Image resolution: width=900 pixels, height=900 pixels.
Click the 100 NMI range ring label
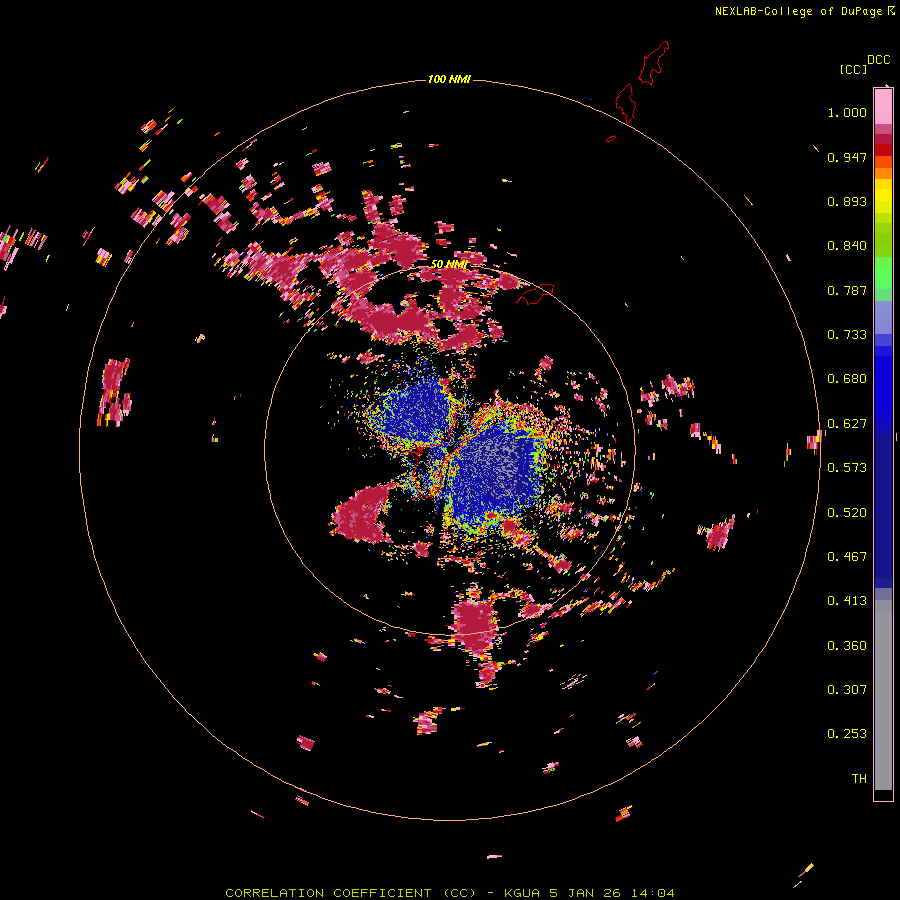(x=449, y=79)
